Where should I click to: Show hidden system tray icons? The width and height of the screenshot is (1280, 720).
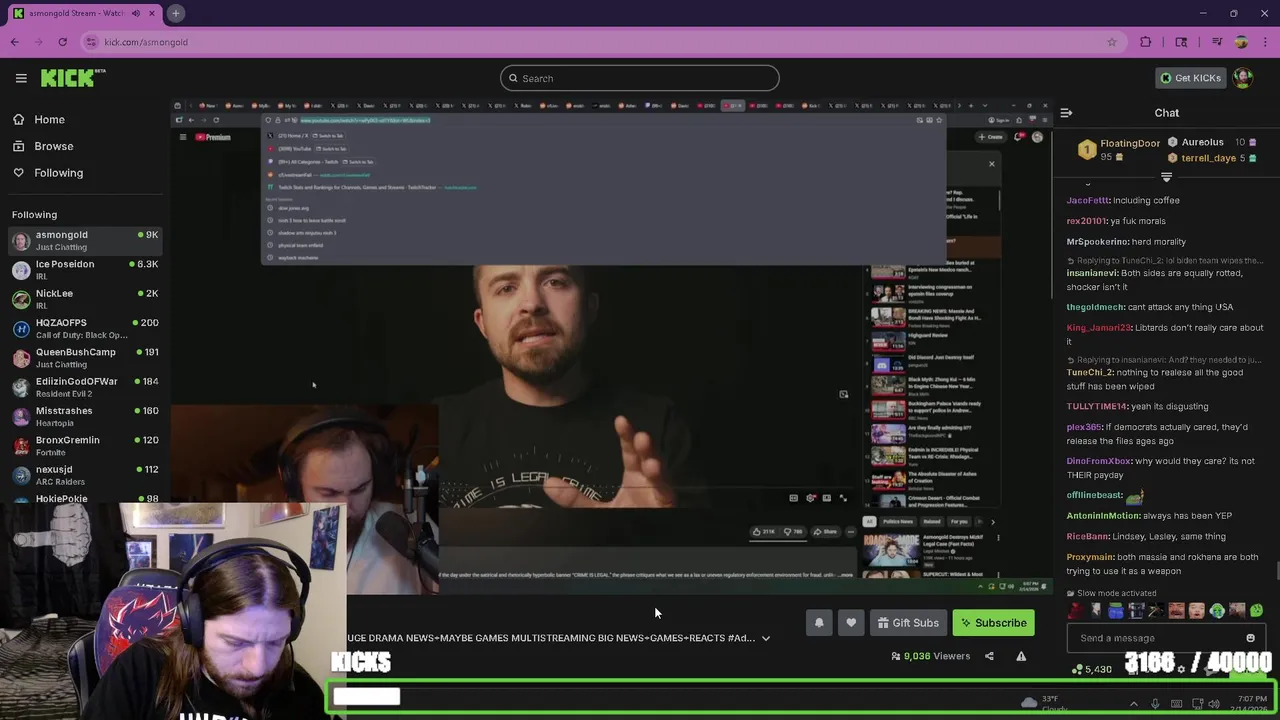click(1133, 704)
